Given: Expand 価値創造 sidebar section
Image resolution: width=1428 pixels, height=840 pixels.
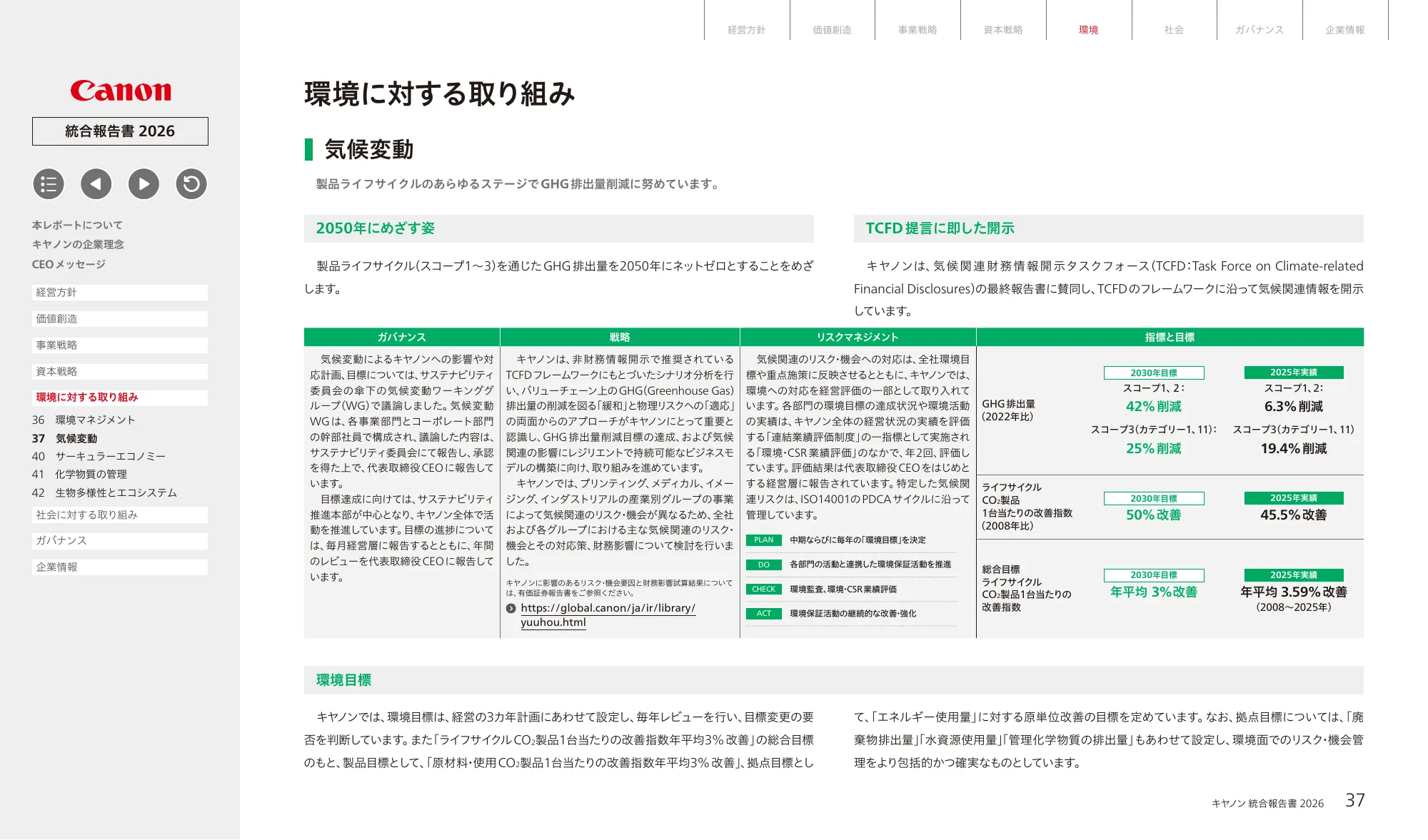Looking at the screenshot, I should point(120,319).
